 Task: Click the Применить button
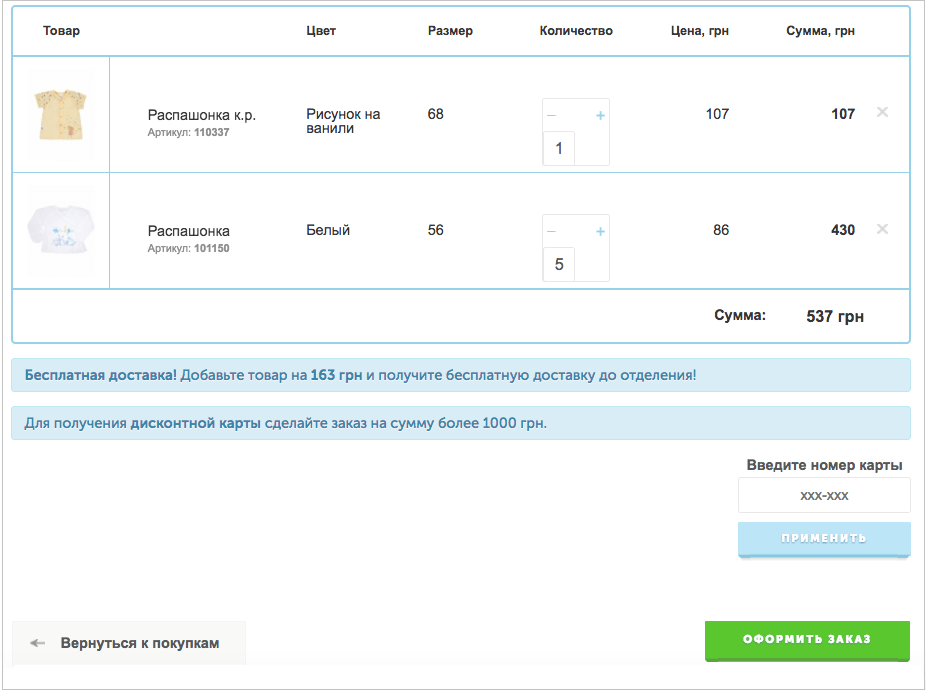[824, 538]
